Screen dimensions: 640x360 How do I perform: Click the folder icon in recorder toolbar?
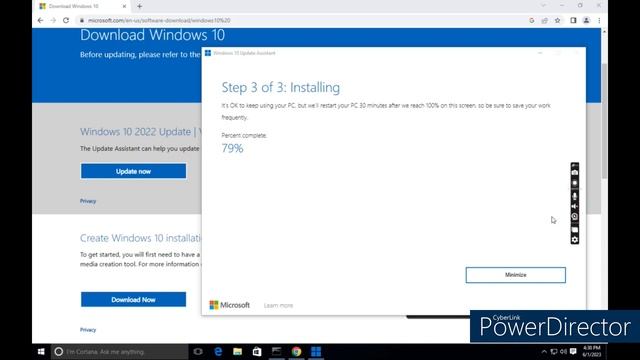point(575,229)
